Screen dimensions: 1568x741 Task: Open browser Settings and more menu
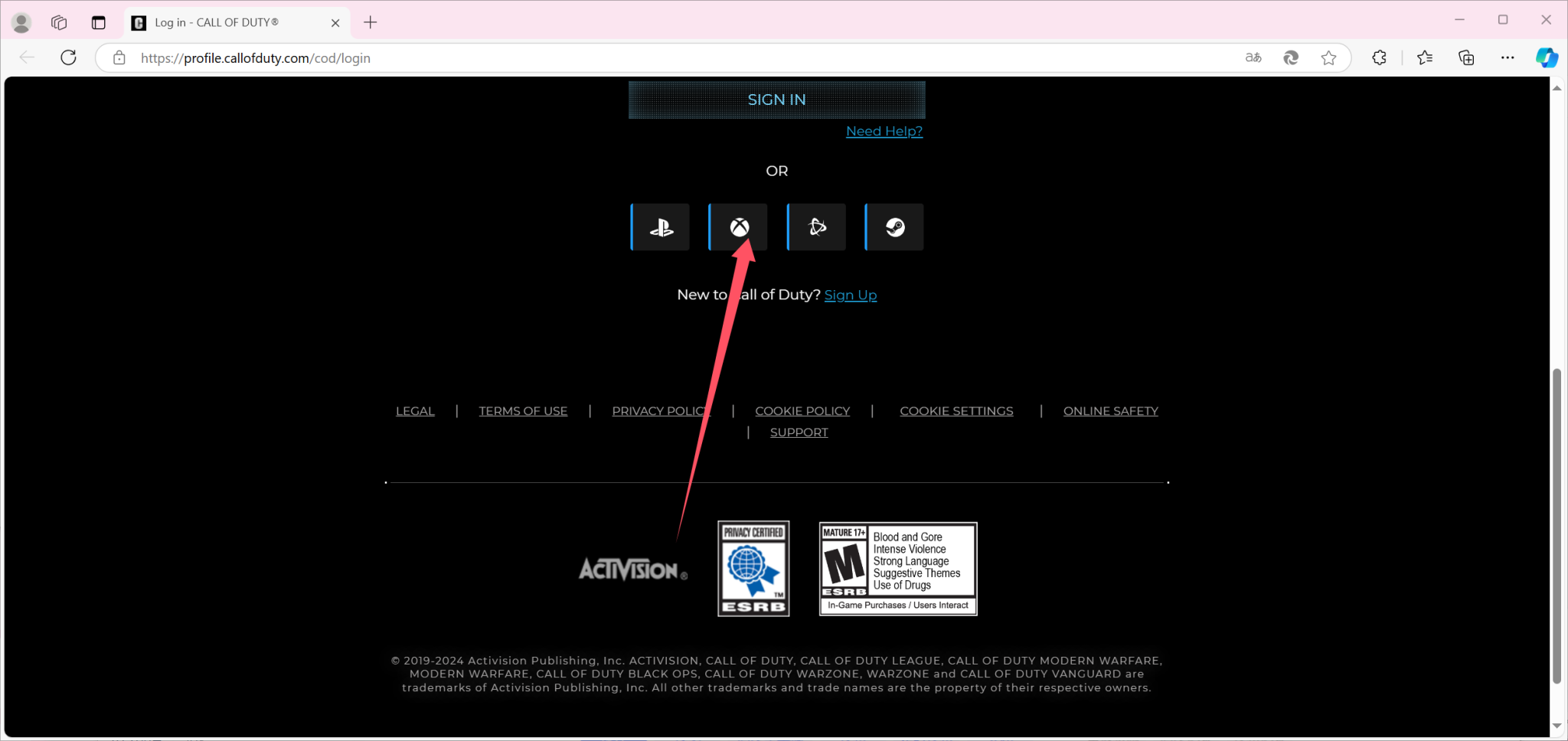coord(1507,57)
